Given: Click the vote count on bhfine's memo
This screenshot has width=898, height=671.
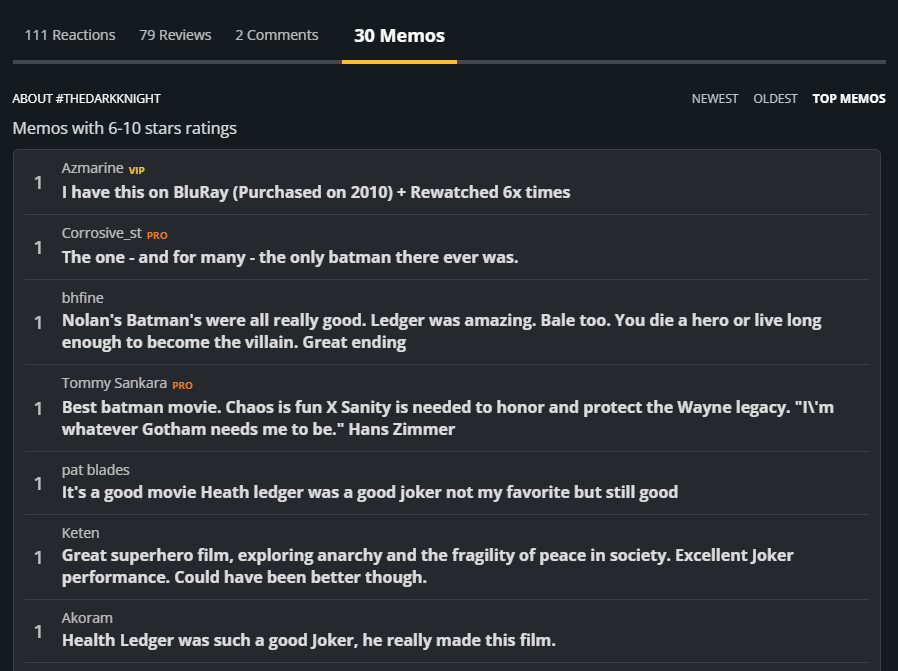Looking at the screenshot, I should pyautogui.click(x=38, y=322).
